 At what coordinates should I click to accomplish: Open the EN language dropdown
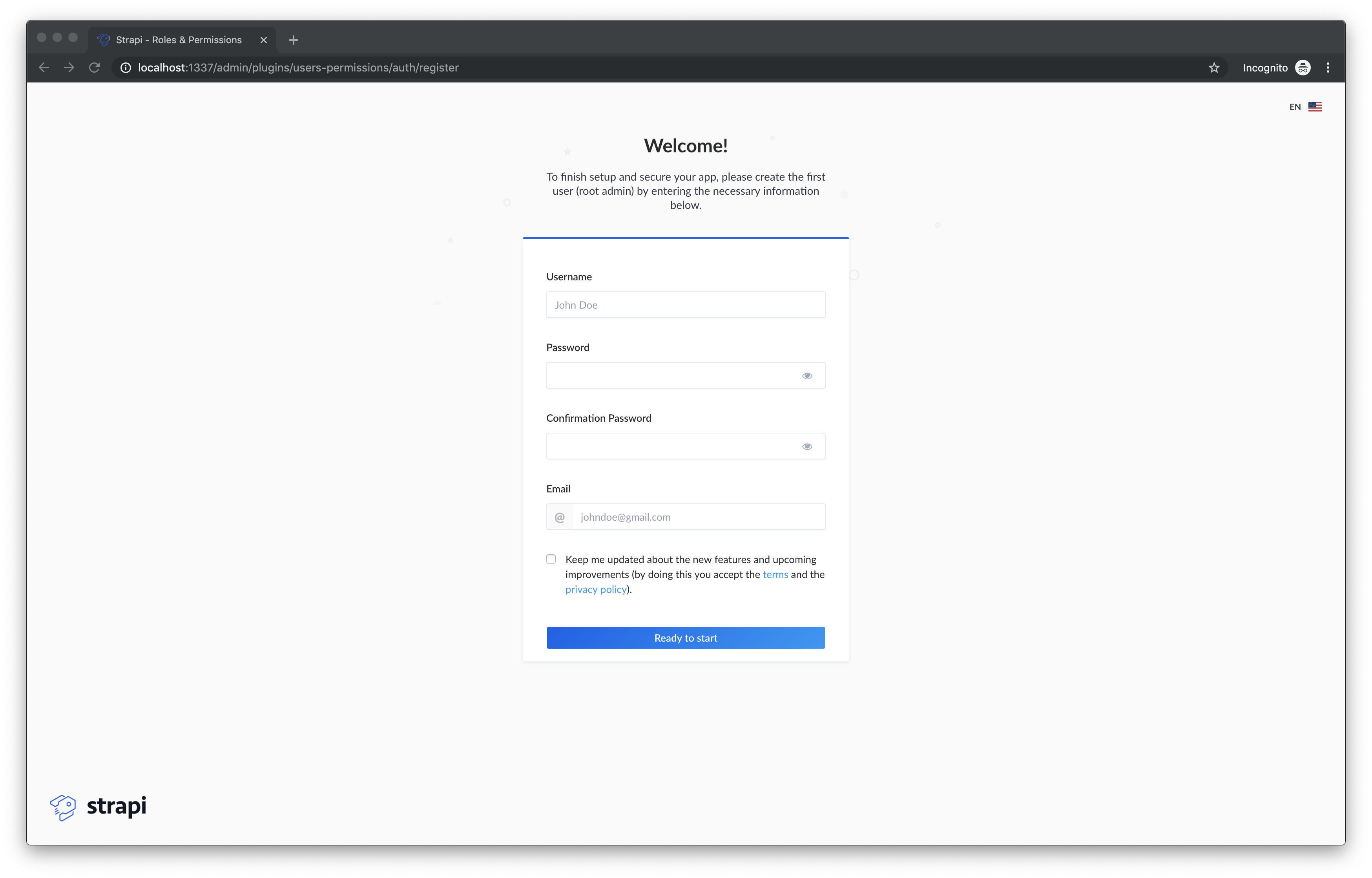pyautogui.click(x=1295, y=107)
